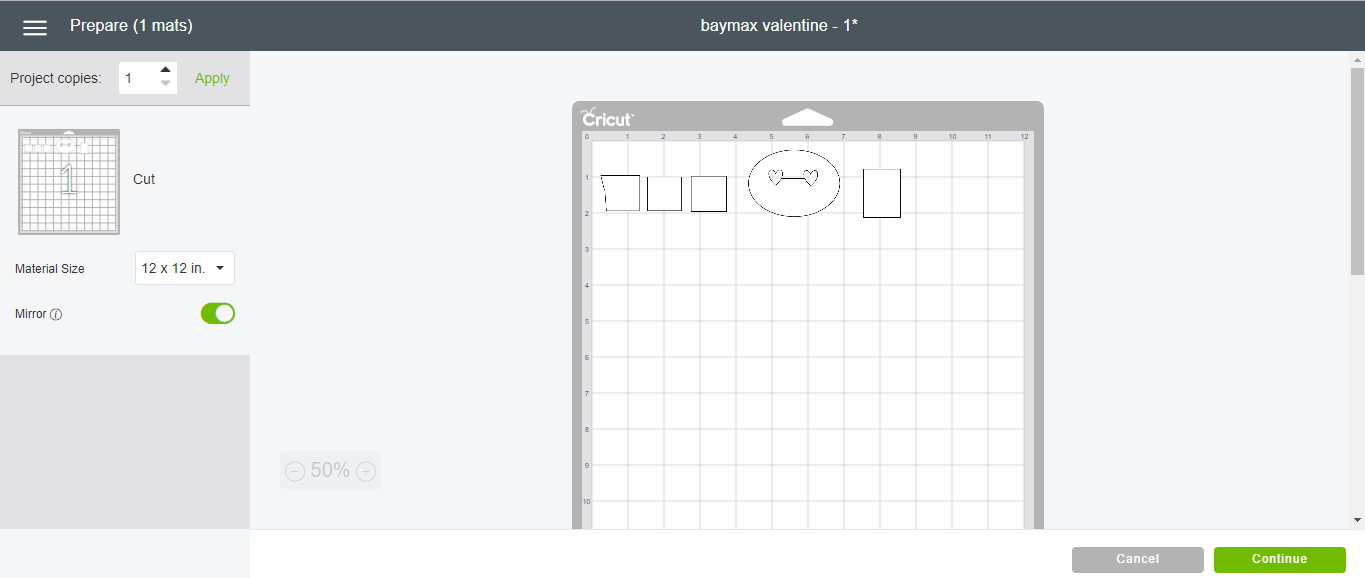Screen dimensions: 1365x578
Task: Turn off the Mirror toggle
Action: point(218,313)
